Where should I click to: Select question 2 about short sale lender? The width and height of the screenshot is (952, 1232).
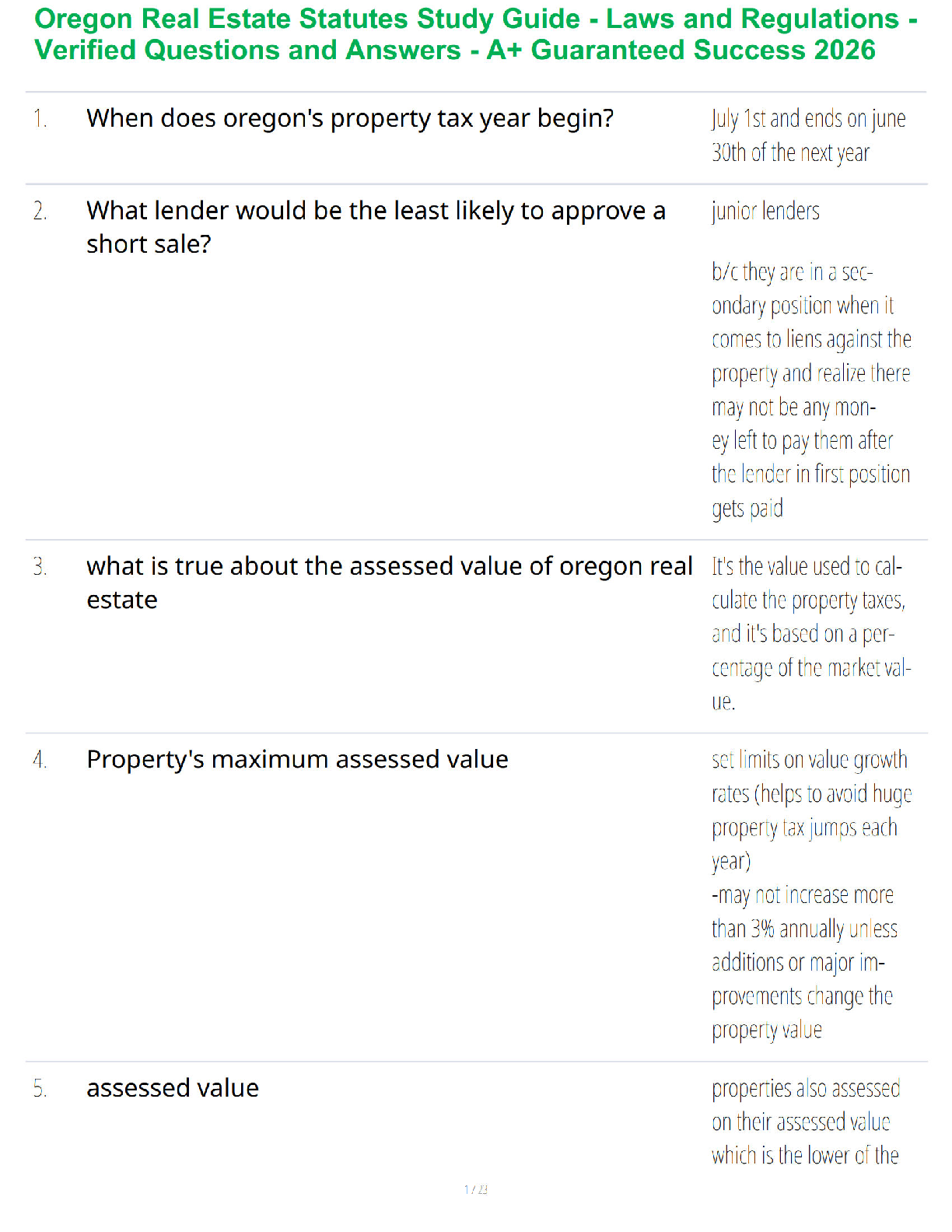pos(376,227)
